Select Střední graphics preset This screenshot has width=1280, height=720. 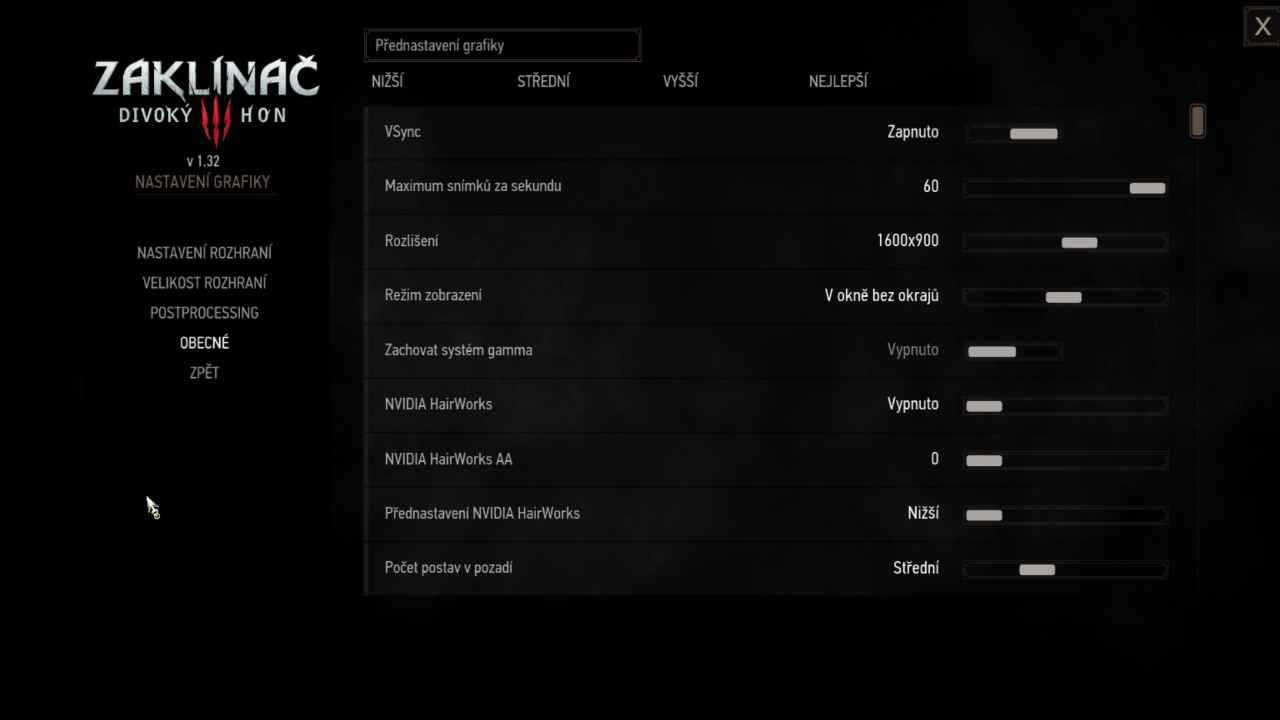(x=543, y=82)
